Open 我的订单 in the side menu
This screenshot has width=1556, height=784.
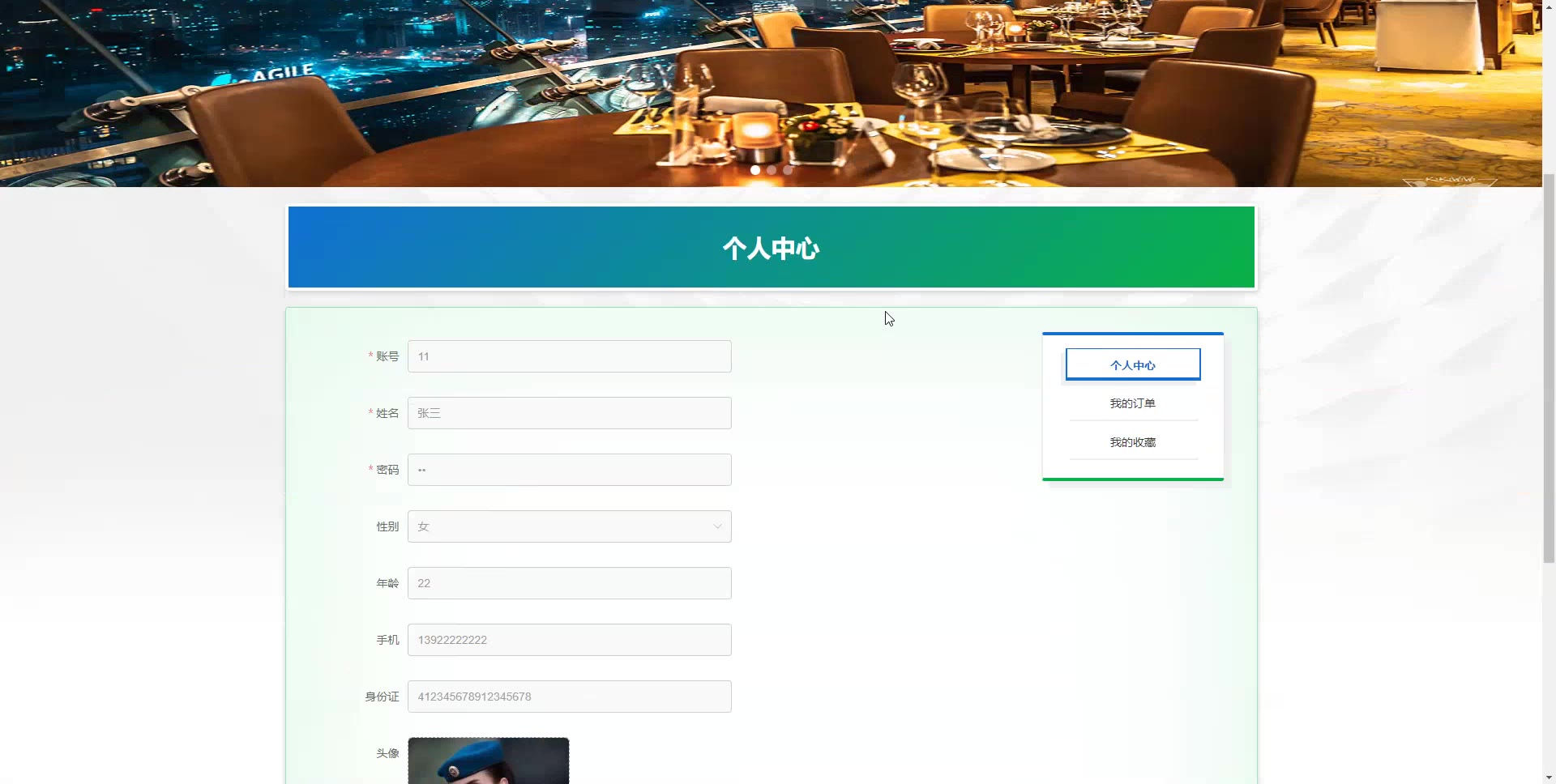[1132, 403]
